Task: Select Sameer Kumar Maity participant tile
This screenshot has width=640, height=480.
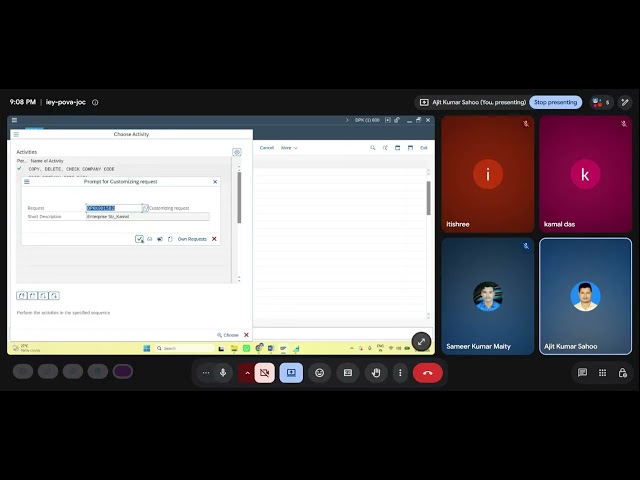Action: (488, 296)
